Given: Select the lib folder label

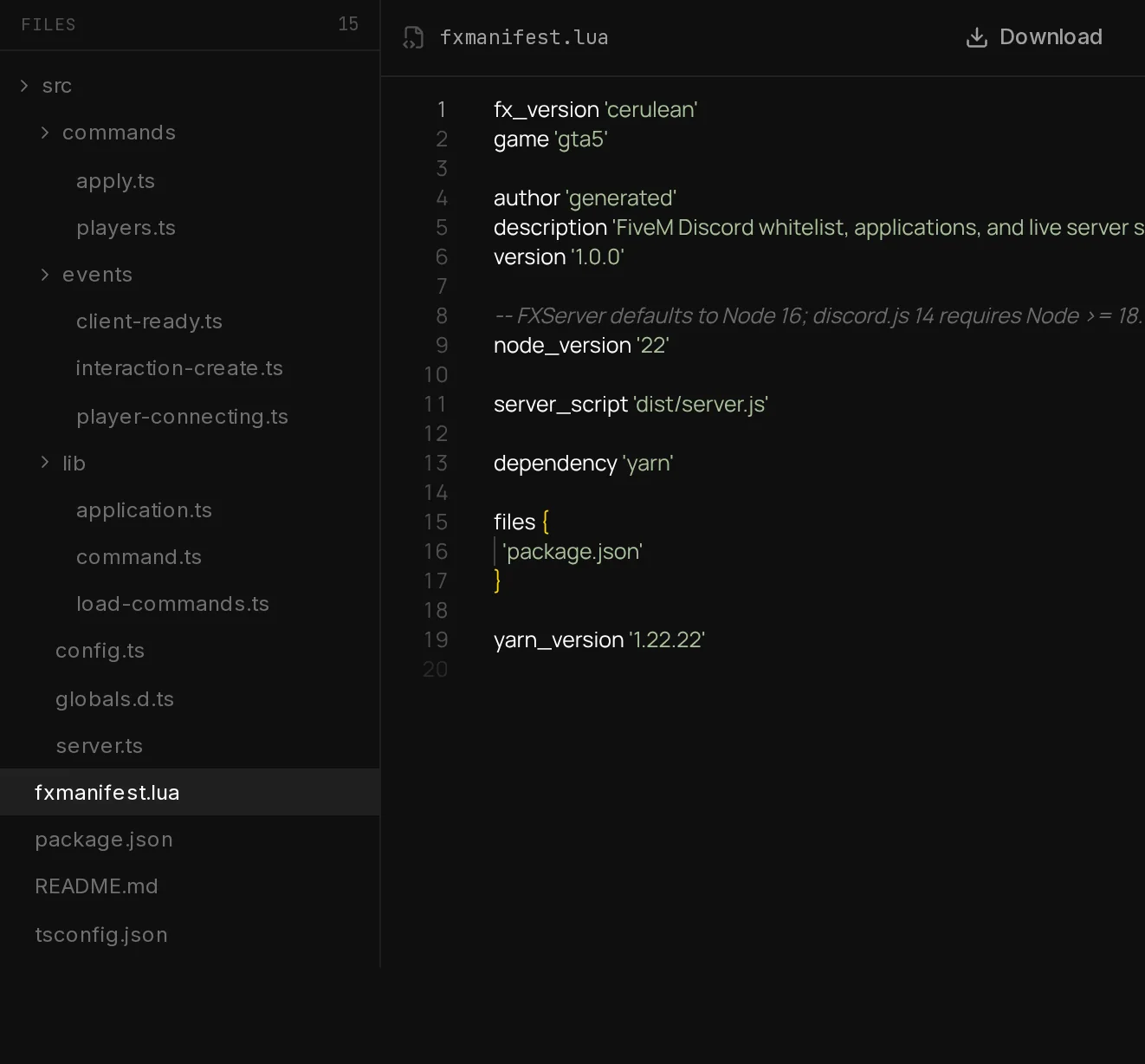Looking at the screenshot, I should 74,464.
